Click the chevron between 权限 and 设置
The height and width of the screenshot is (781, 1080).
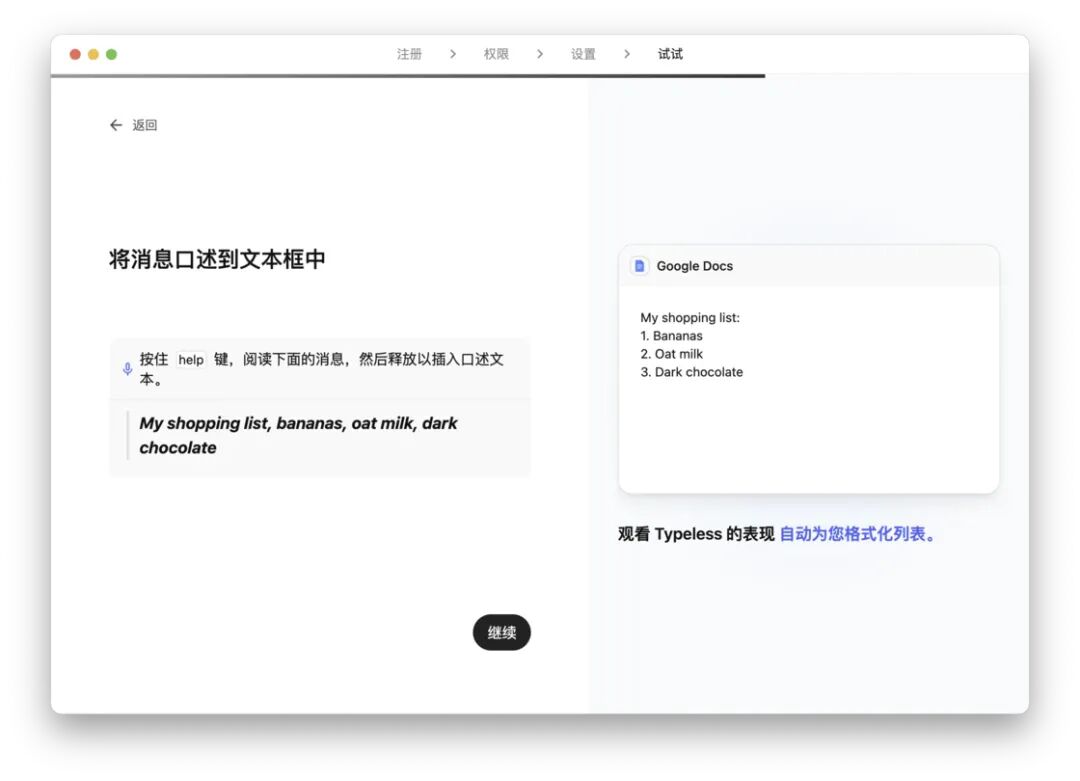point(539,54)
